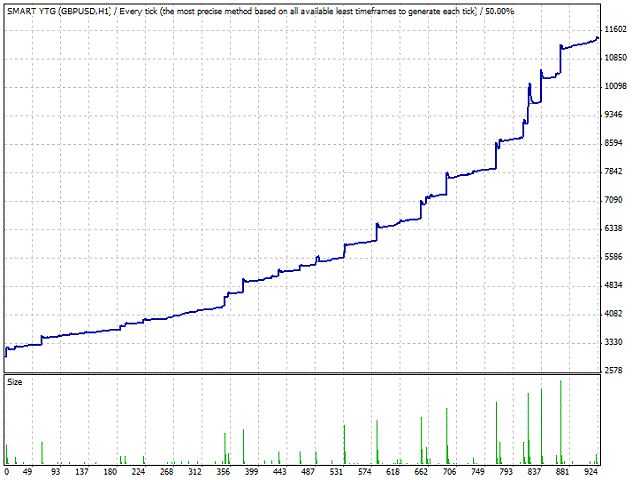Click the 662 trade number label
The image size is (640, 480).
point(421,472)
